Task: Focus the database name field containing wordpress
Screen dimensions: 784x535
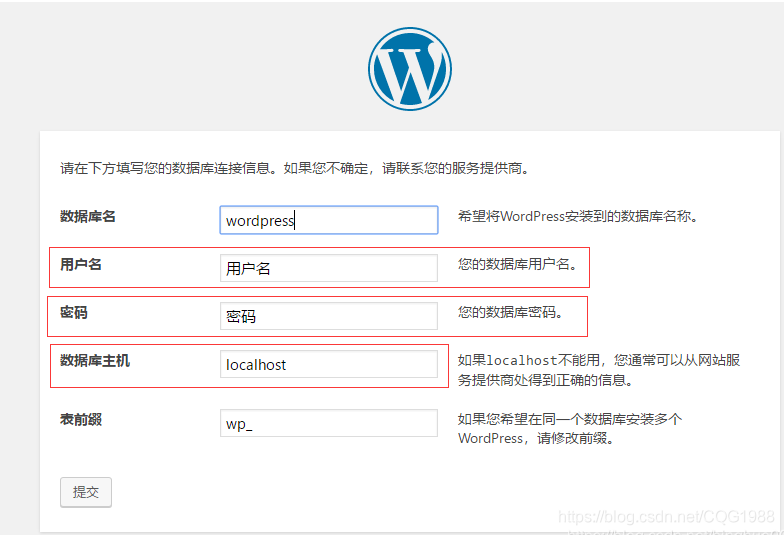Action: click(x=329, y=220)
